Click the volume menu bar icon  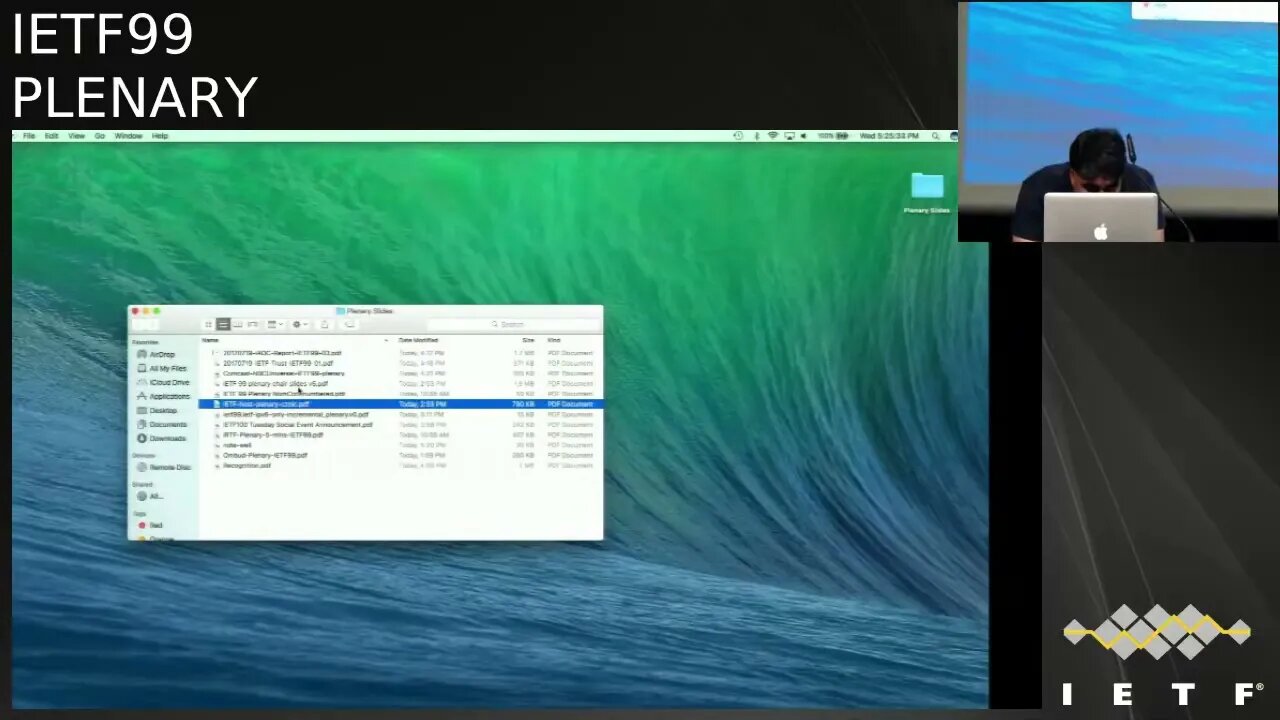803,136
